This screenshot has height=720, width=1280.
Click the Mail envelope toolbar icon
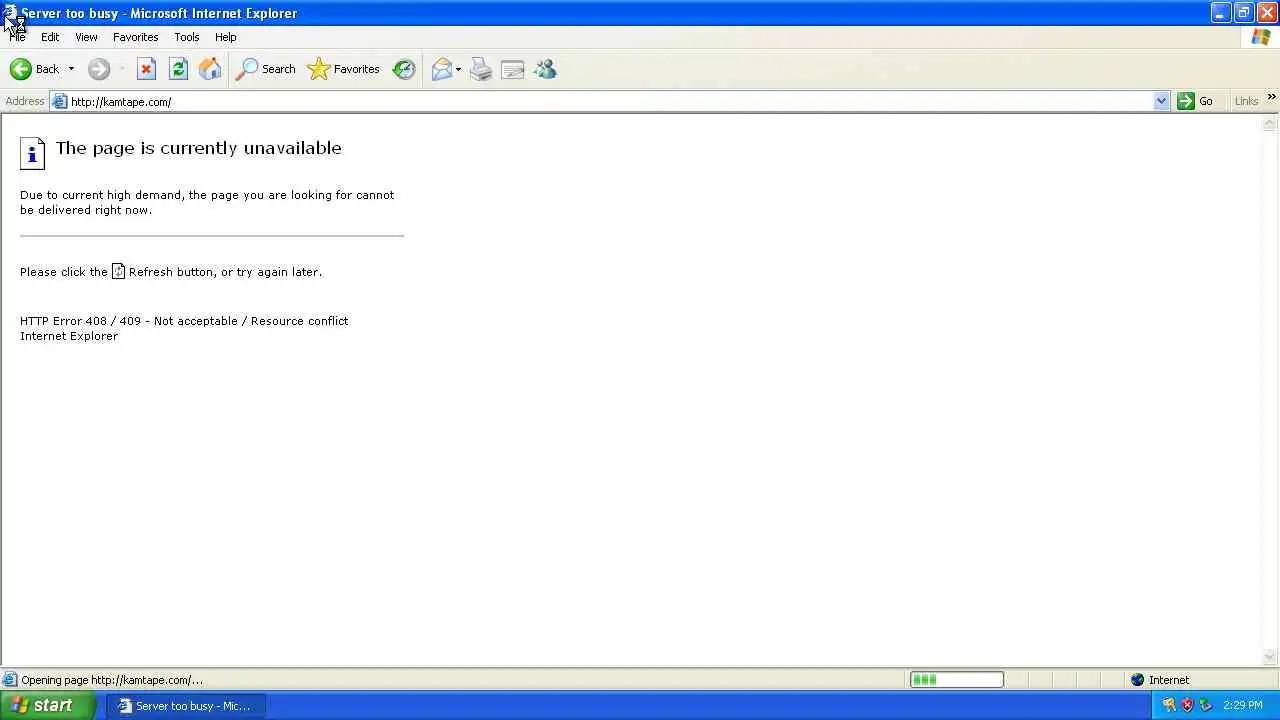(x=441, y=69)
